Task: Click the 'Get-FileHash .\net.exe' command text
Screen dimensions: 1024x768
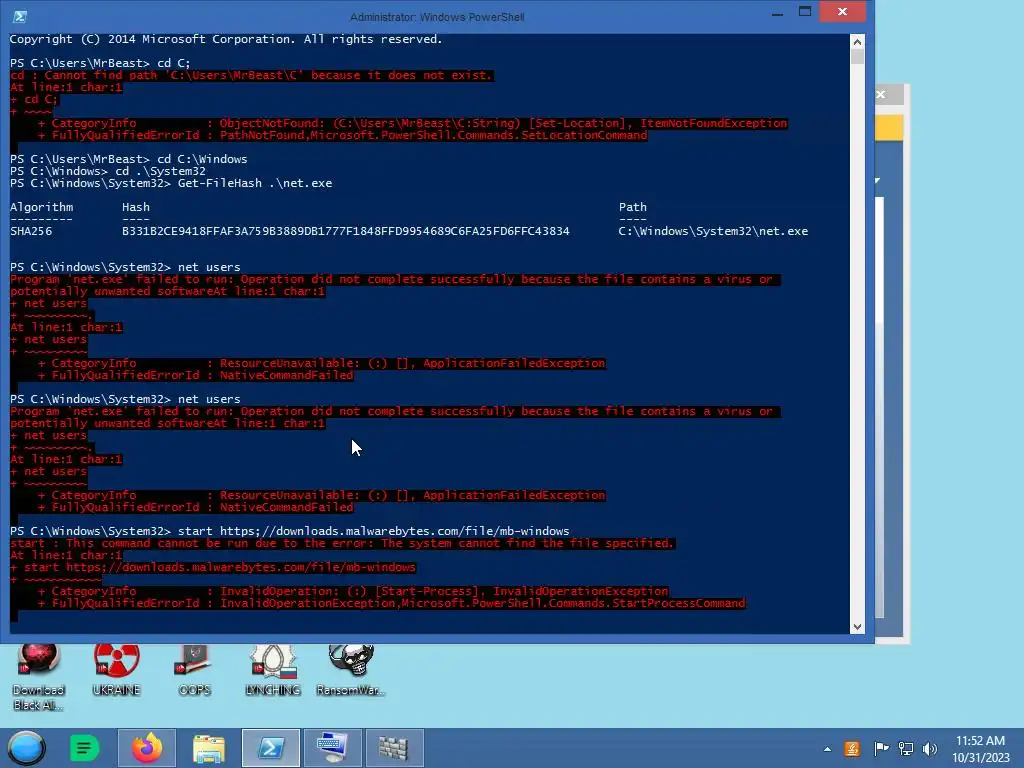Action: [x=255, y=184]
